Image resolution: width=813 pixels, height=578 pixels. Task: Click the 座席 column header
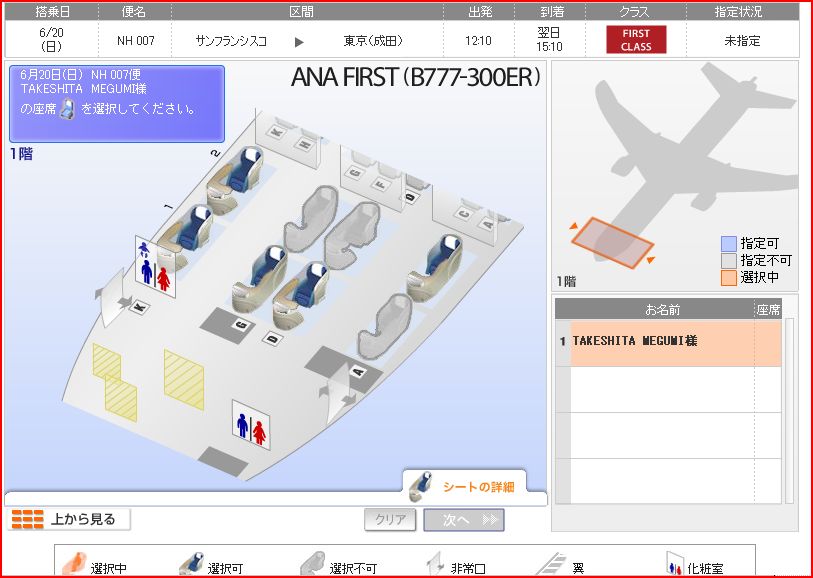(x=768, y=310)
